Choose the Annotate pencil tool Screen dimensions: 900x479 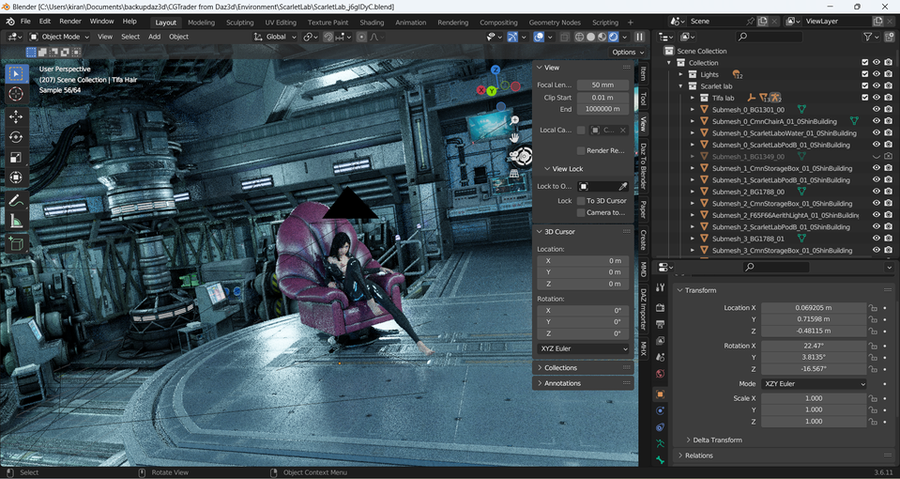(x=16, y=200)
